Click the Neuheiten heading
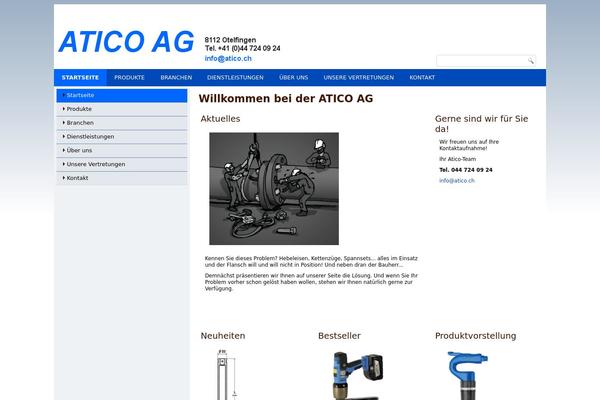The height and width of the screenshot is (400, 600). point(223,336)
